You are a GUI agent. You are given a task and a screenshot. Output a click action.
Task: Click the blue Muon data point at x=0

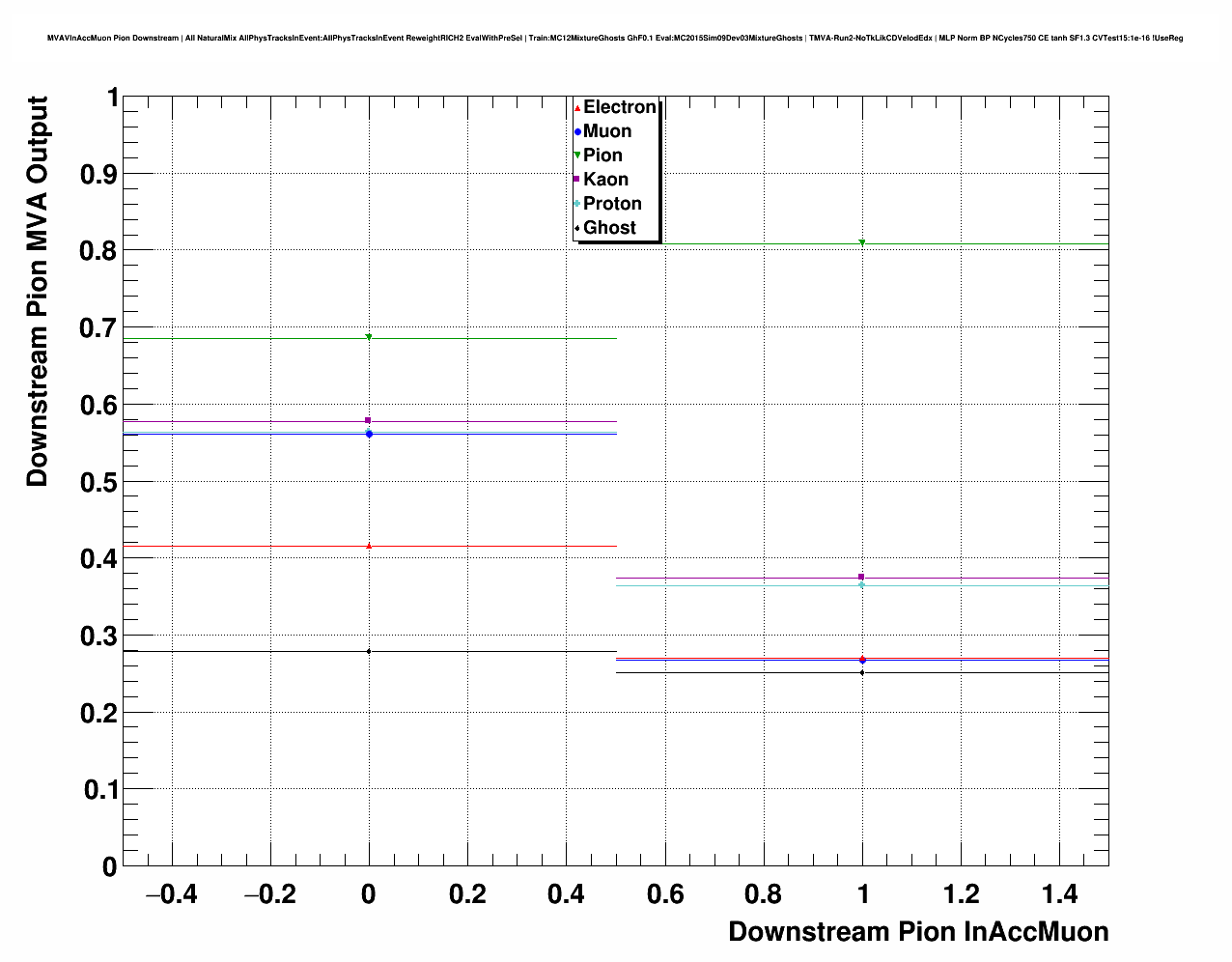coord(369,434)
